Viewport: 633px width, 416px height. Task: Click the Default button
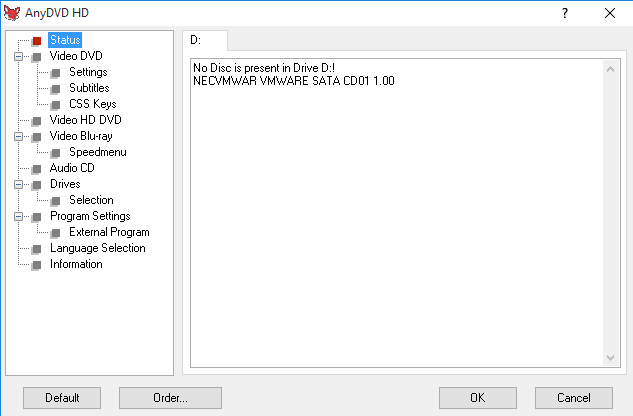(x=62, y=398)
